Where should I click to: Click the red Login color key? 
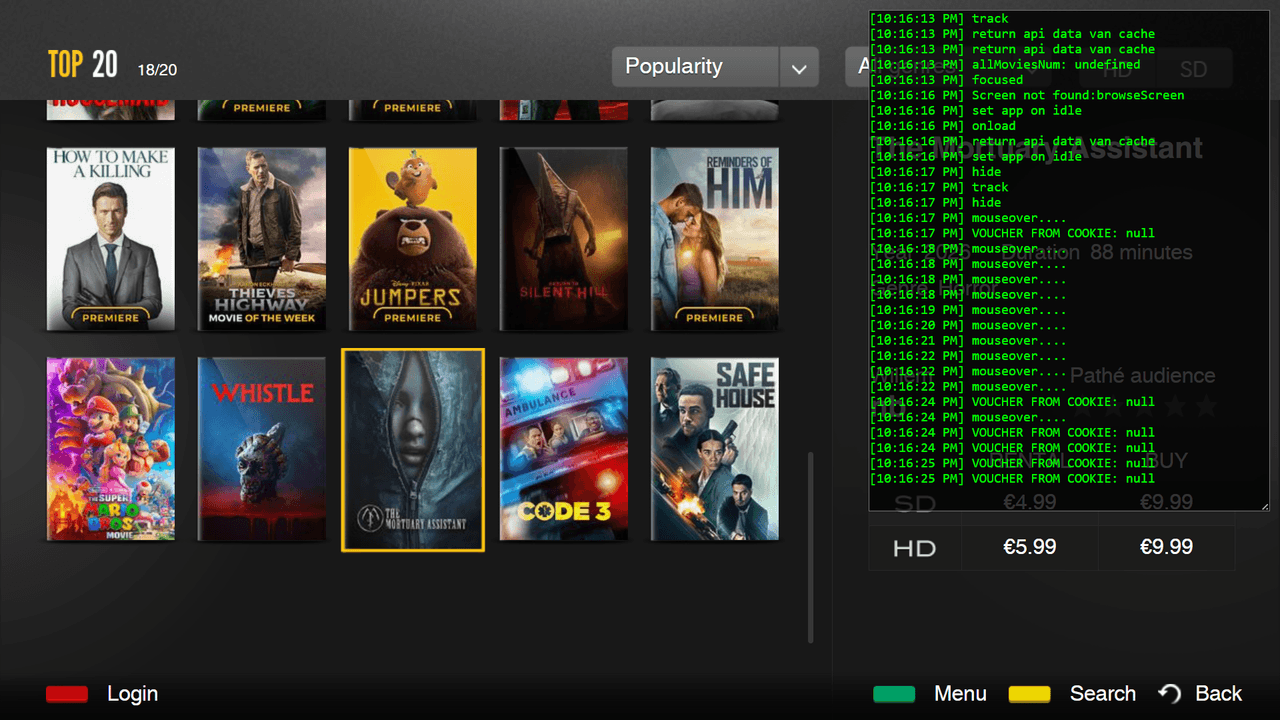67,694
